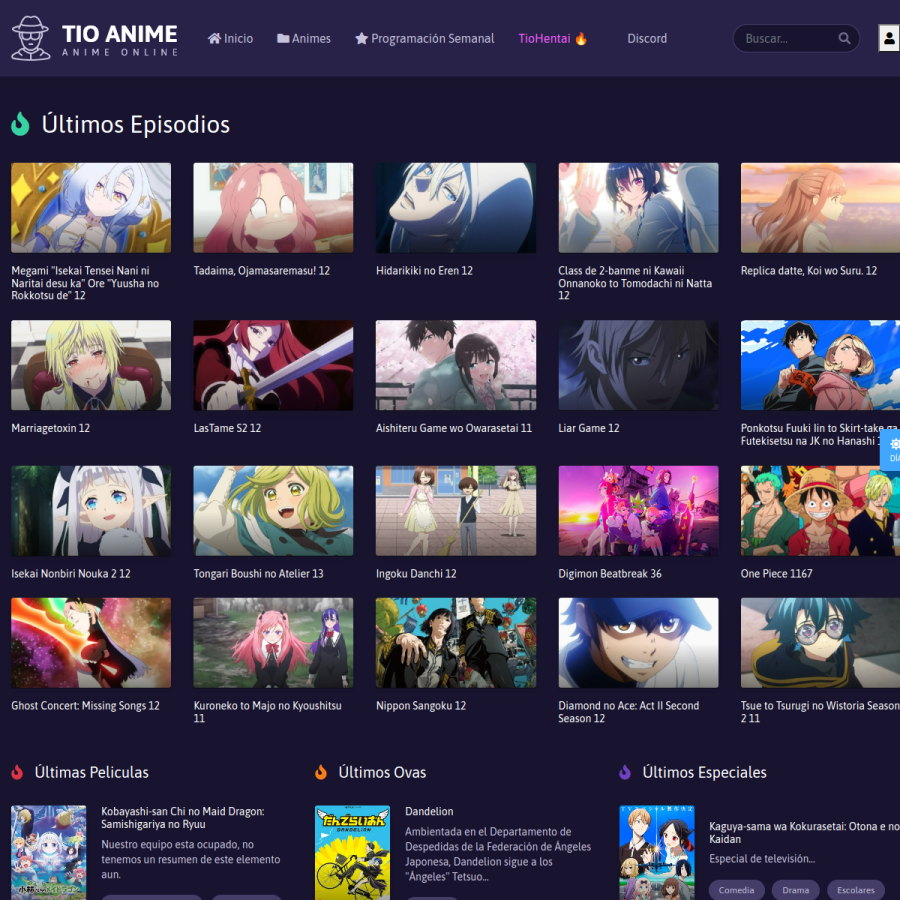Open the Dandelion OVA poster
Screen dimensions: 900x900
tap(352, 852)
